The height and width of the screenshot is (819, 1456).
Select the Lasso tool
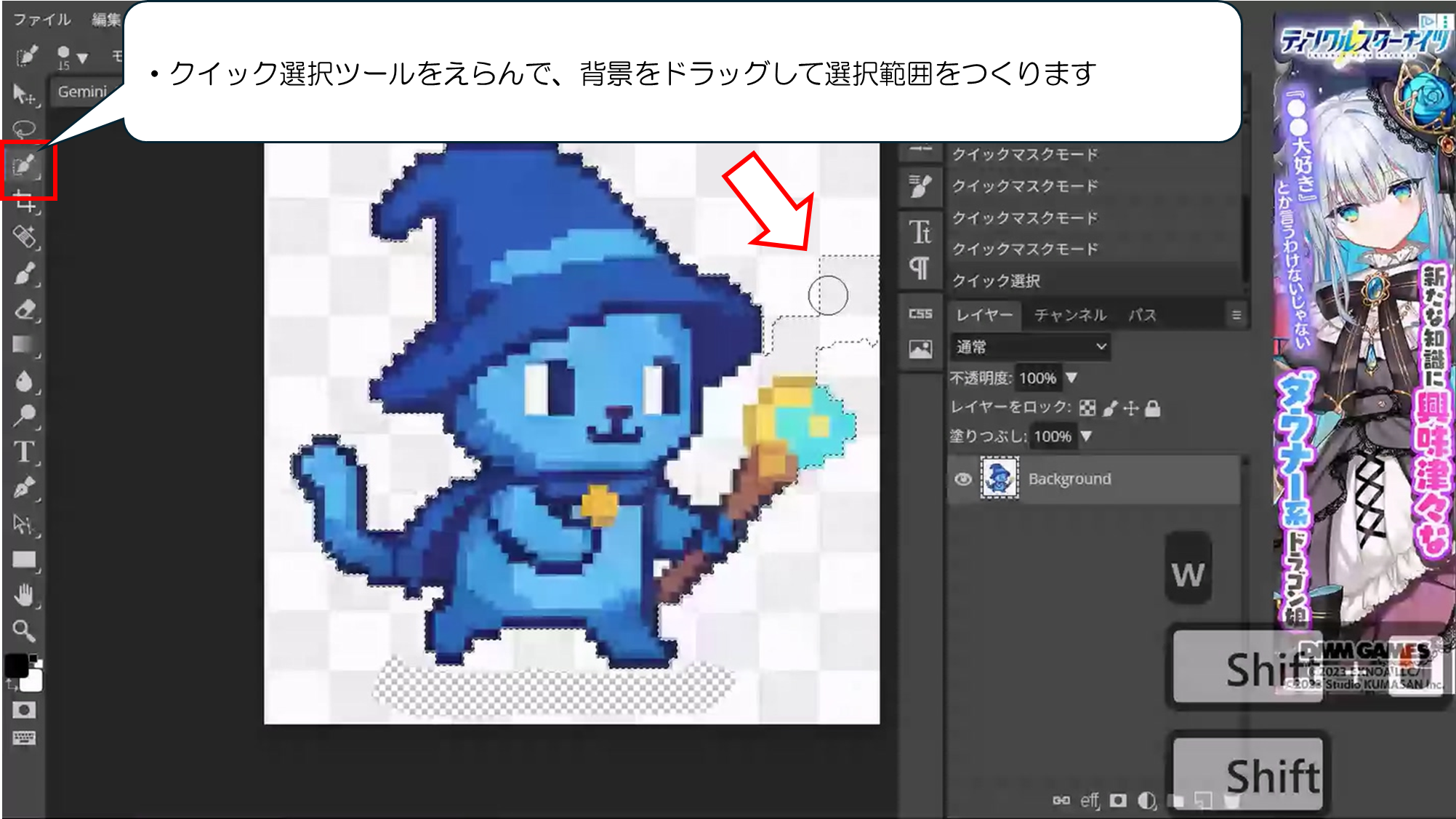click(x=24, y=129)
